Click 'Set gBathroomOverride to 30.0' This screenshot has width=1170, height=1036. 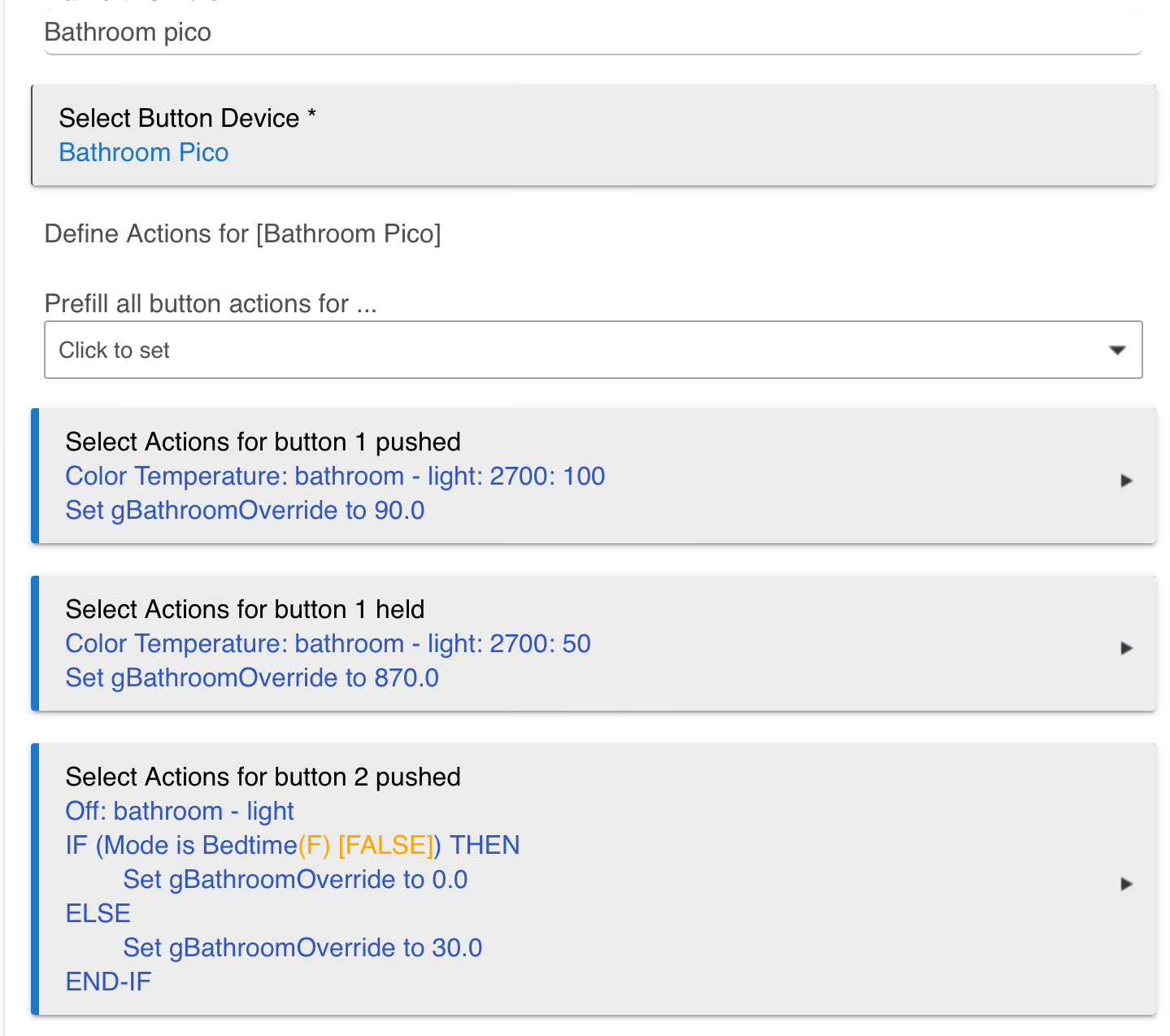[x=302, y=947]
